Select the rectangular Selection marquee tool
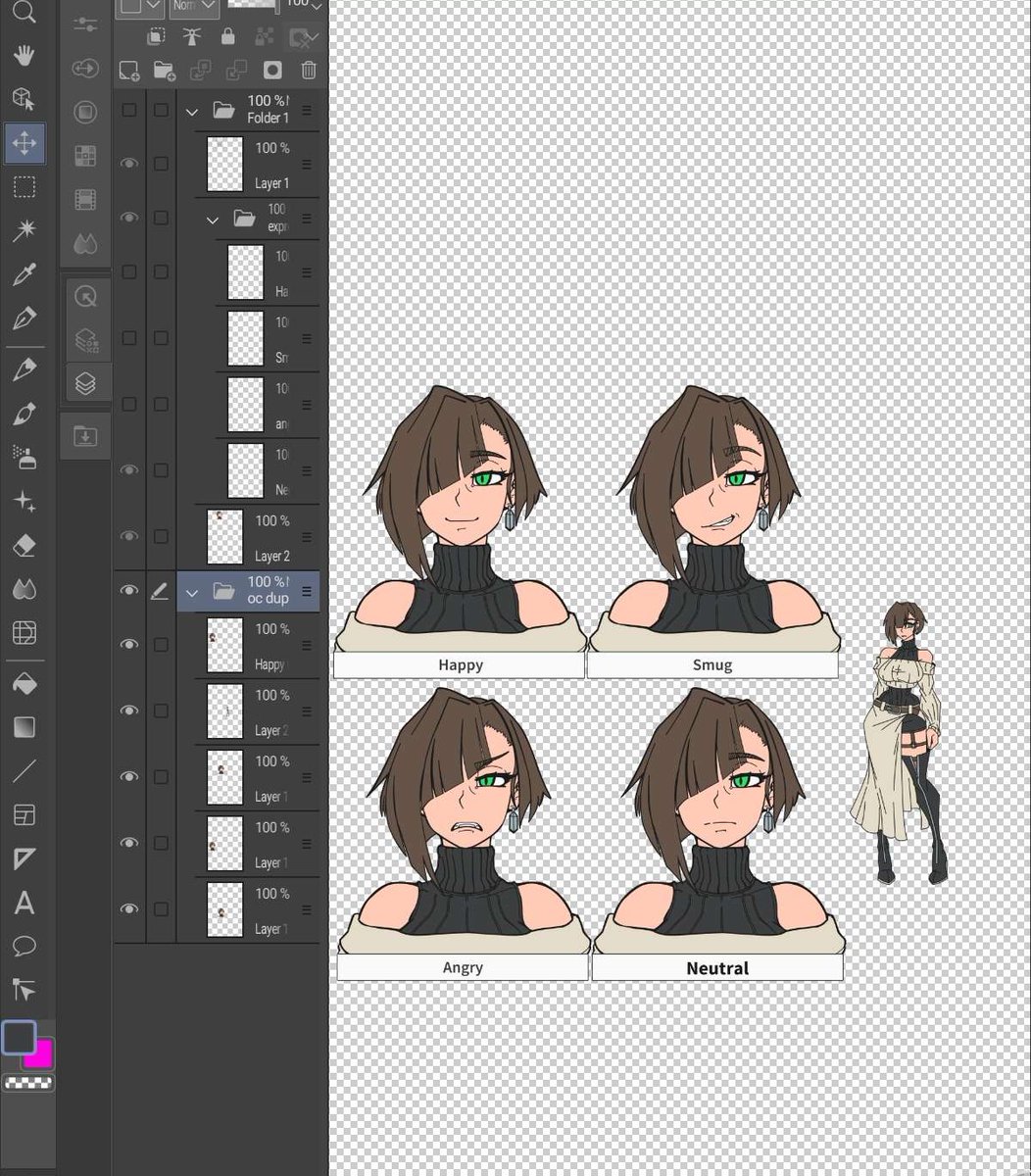 point(24,187)
